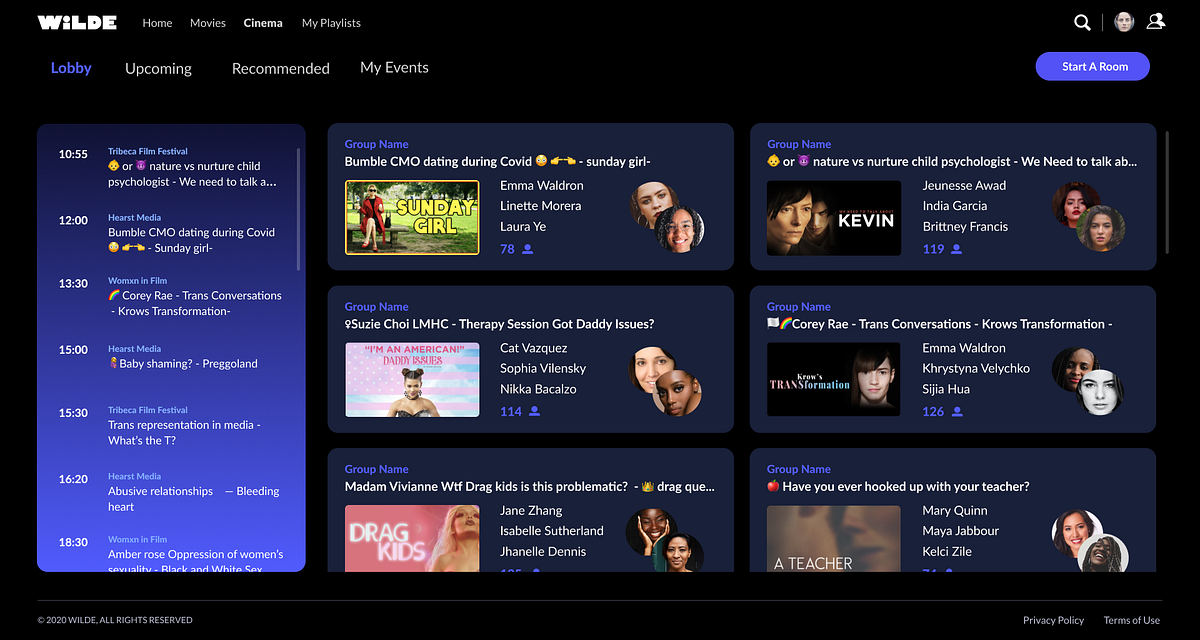Click host name India Garcia
1200x640 pixels.
point(955,206)
